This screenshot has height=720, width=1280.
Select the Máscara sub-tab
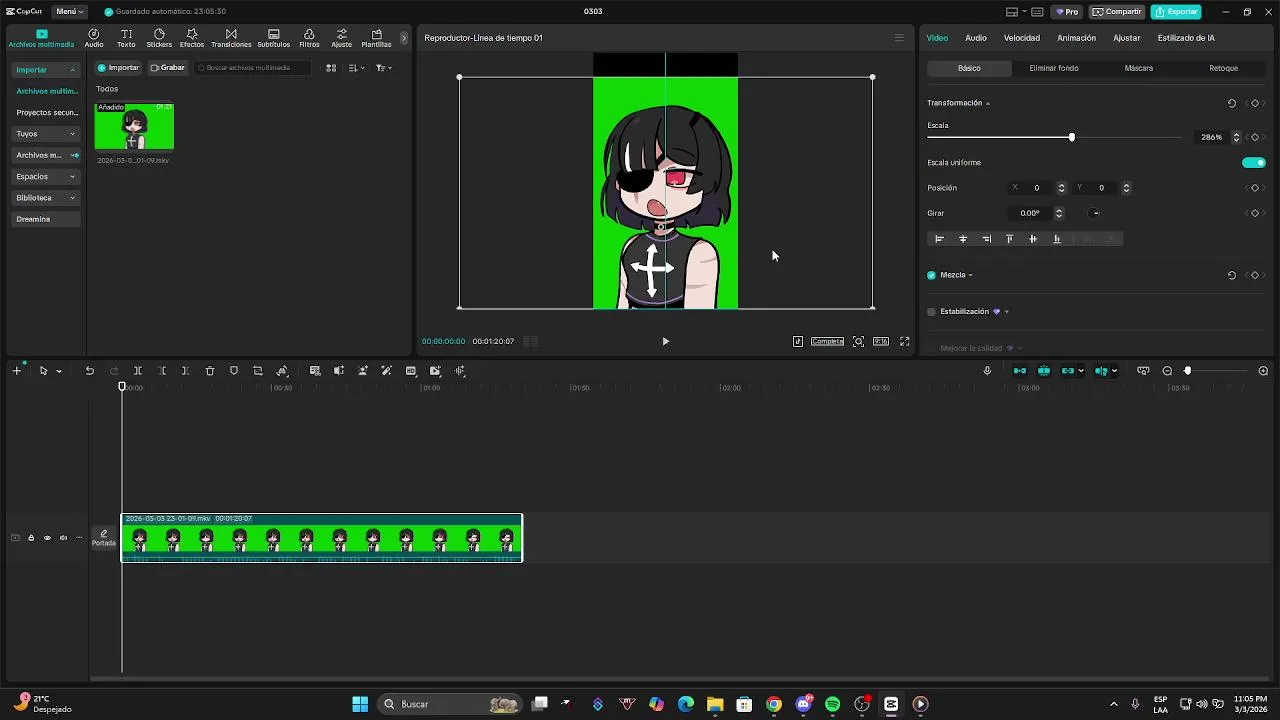1139,68
